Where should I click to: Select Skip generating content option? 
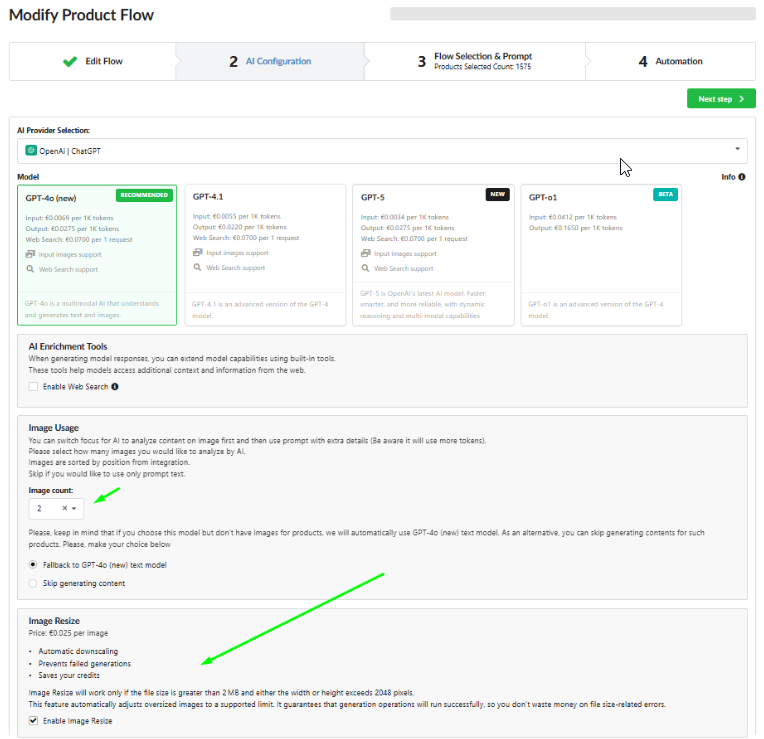(33, 583)
